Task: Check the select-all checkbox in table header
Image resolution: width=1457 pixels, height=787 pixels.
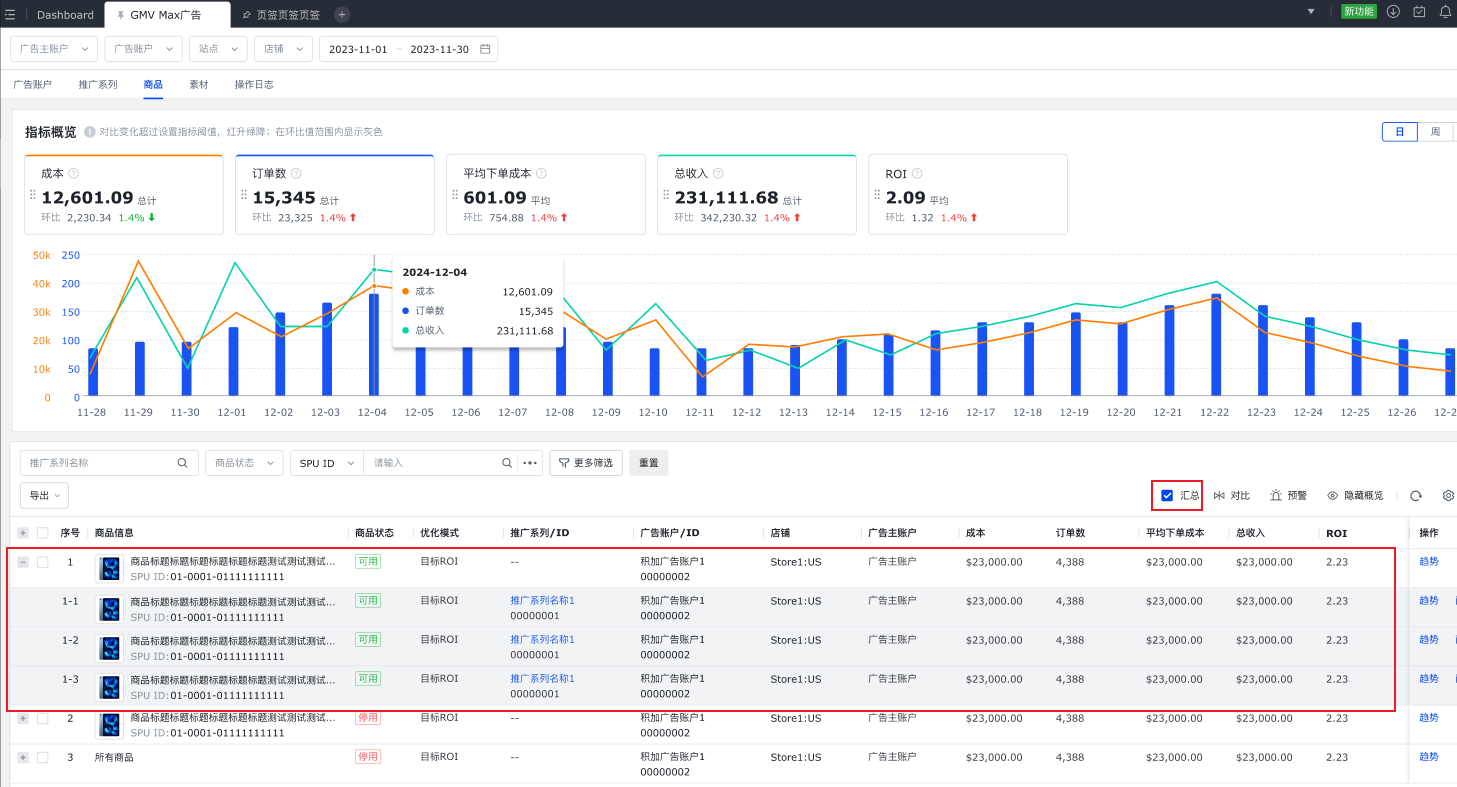Action: point(43,533)
